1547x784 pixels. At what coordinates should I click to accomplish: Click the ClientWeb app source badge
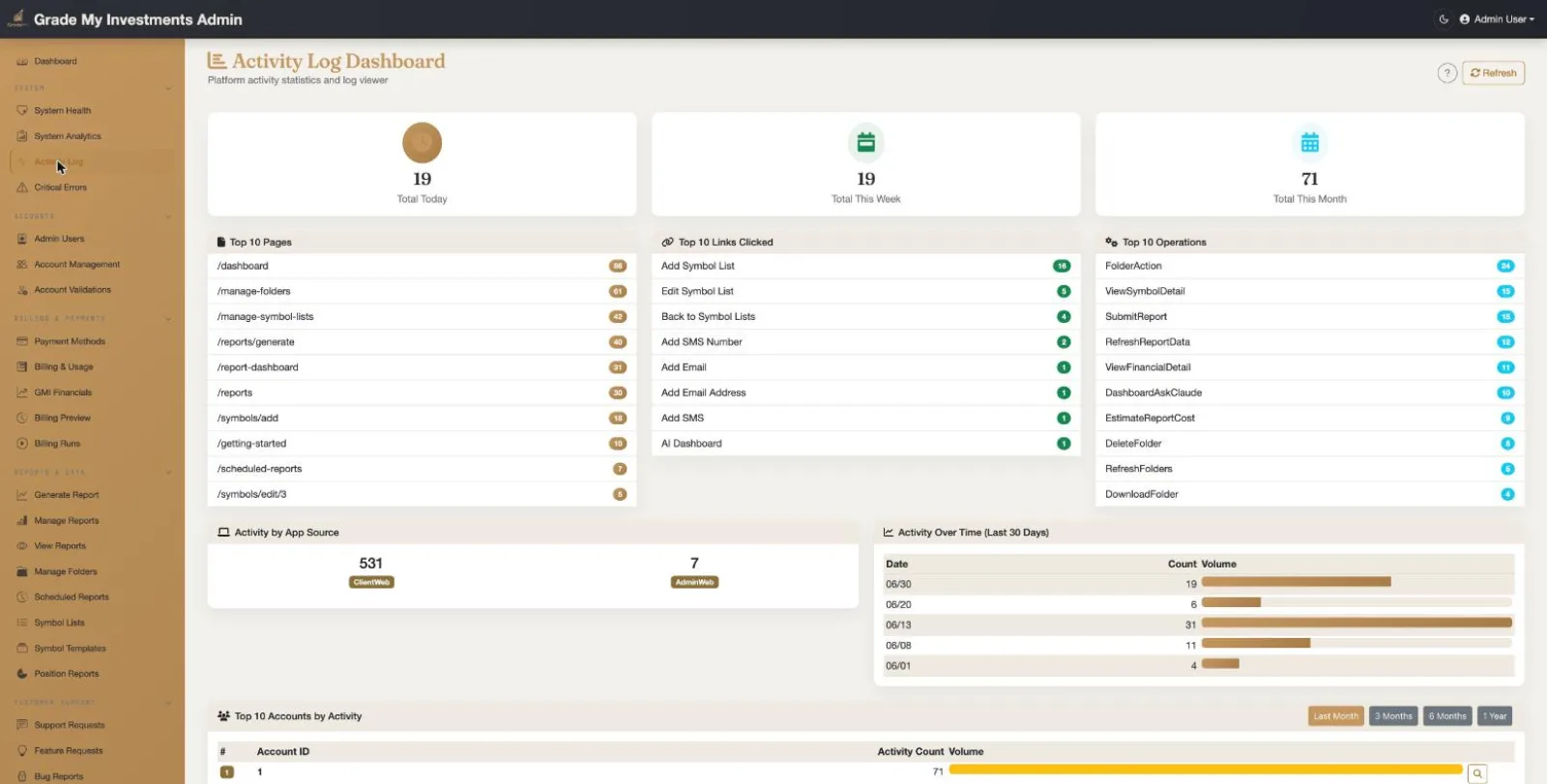coord(371,582)
